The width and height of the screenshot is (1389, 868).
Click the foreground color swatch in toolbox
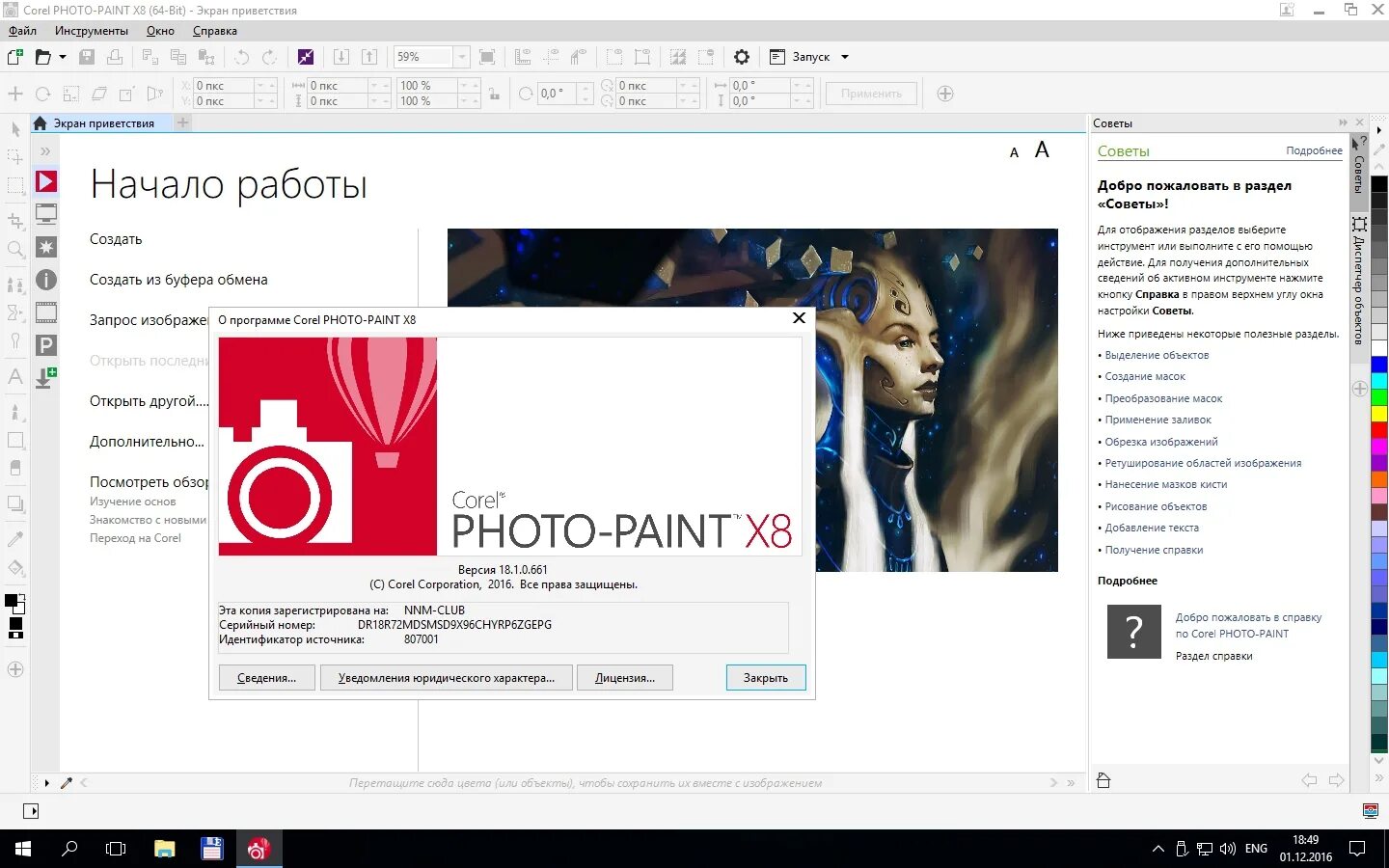pyautogui.click(x=11, y=600)
